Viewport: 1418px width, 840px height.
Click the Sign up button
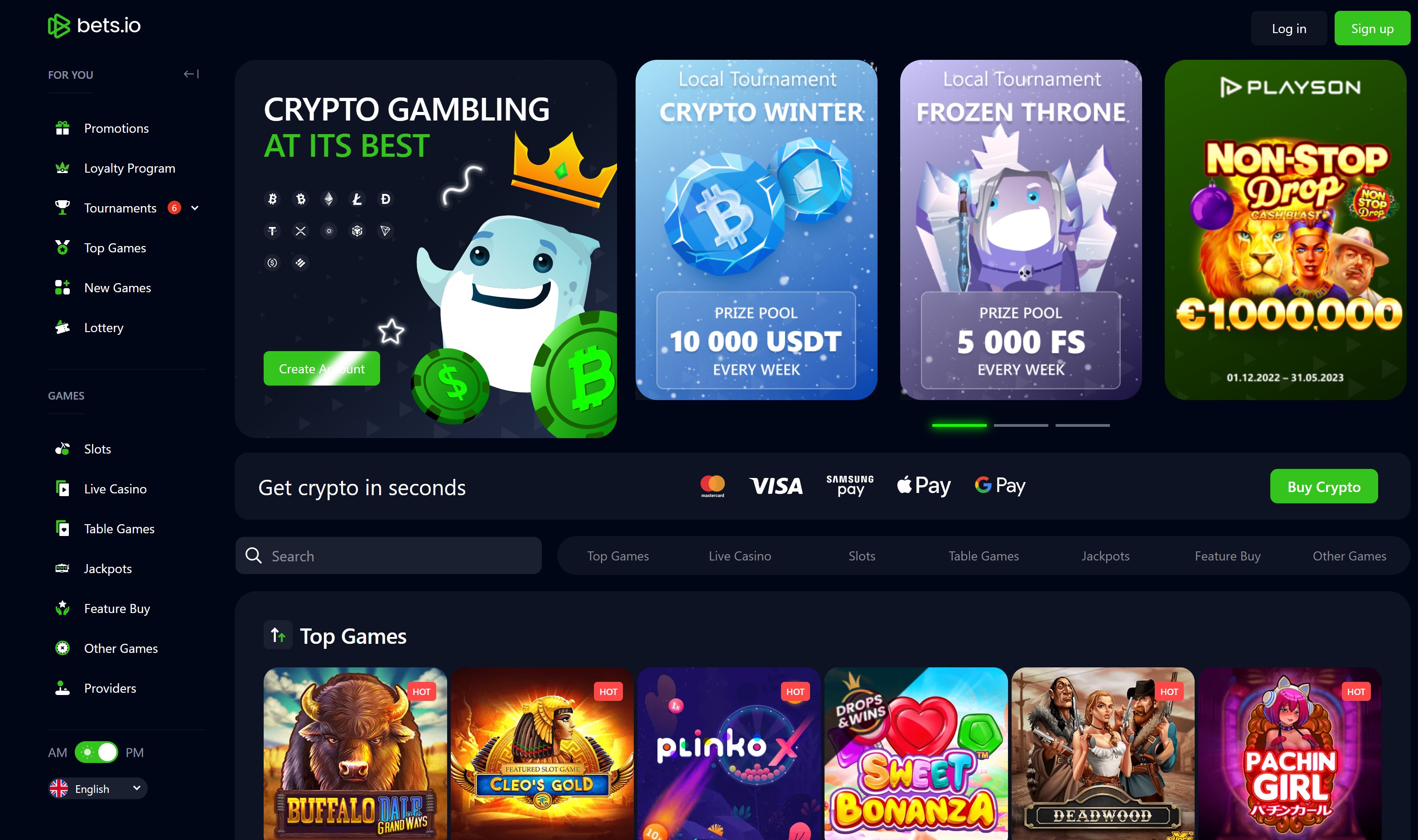pyautogui.click(x=1372, y=28)
